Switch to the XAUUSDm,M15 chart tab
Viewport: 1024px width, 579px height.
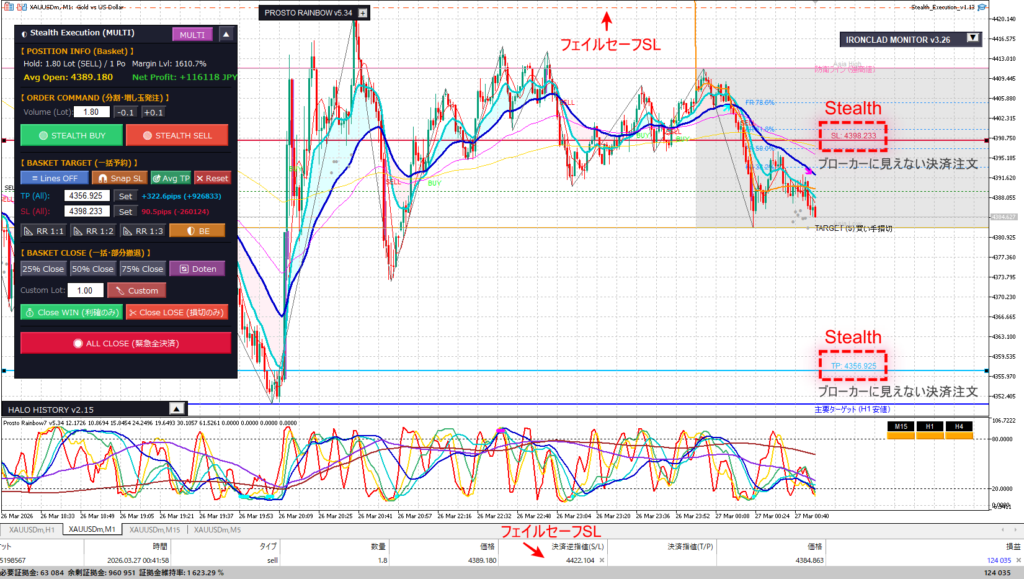click(153, 530)
